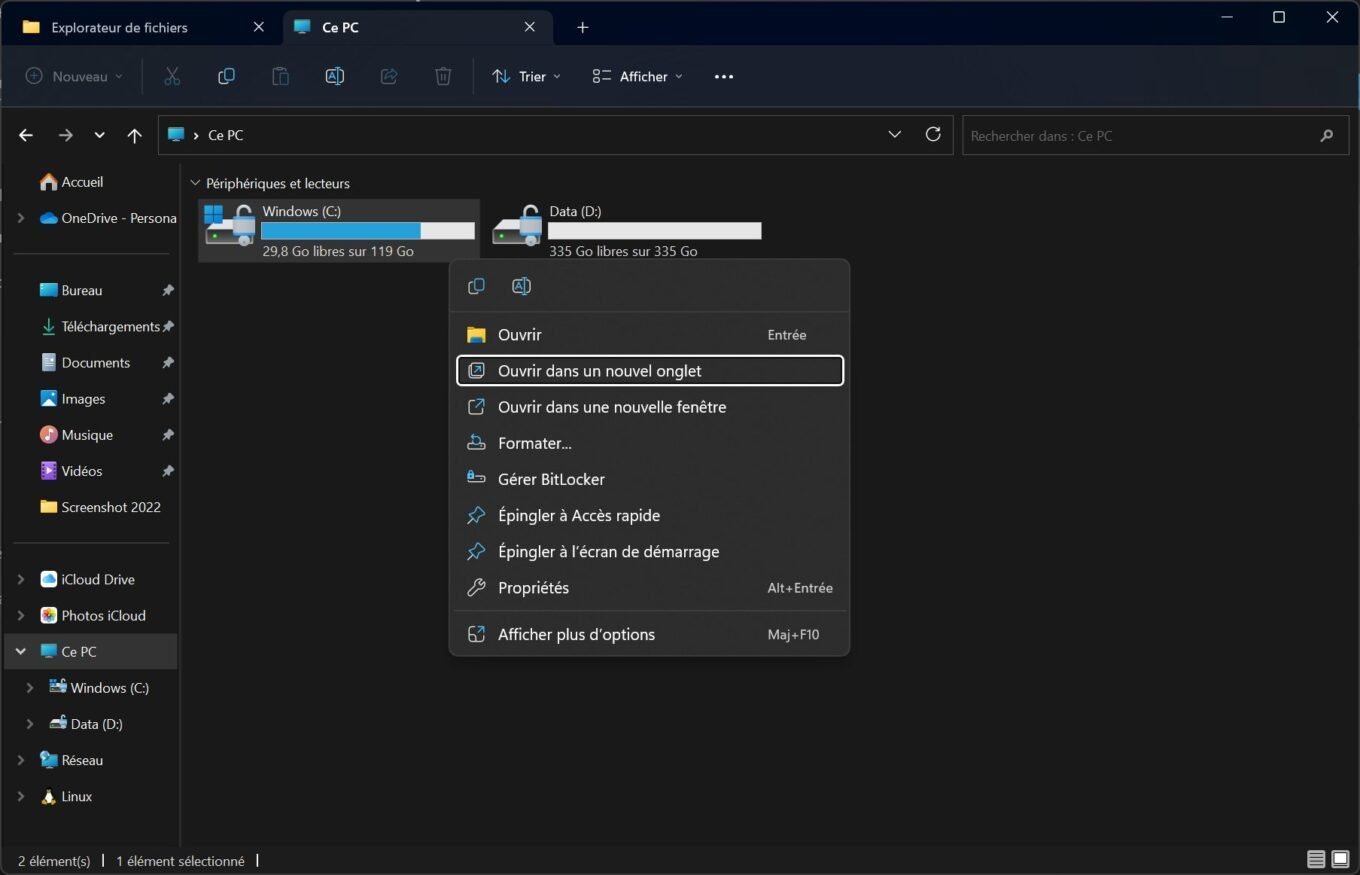The image size is (1360, 875).
Task: Expand Réseau tree node
Action: [x=21, y=760]
